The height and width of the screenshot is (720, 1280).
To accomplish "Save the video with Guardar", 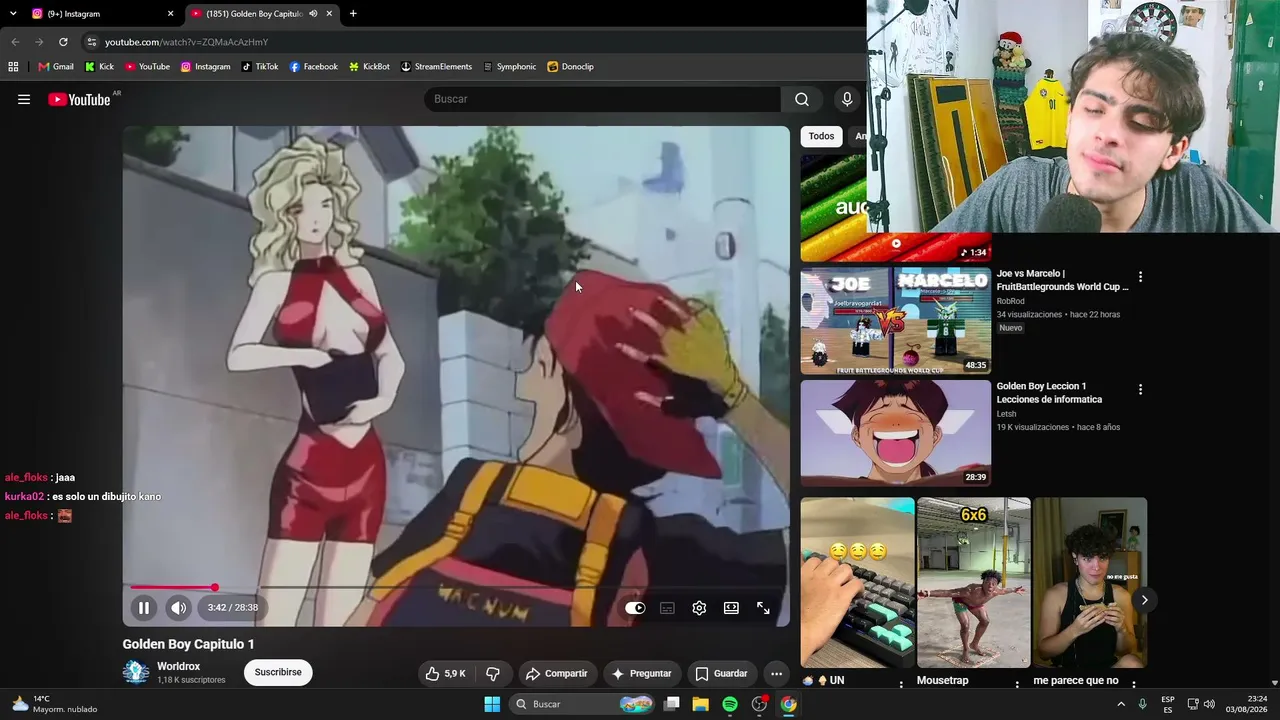I will pos(721,673).
